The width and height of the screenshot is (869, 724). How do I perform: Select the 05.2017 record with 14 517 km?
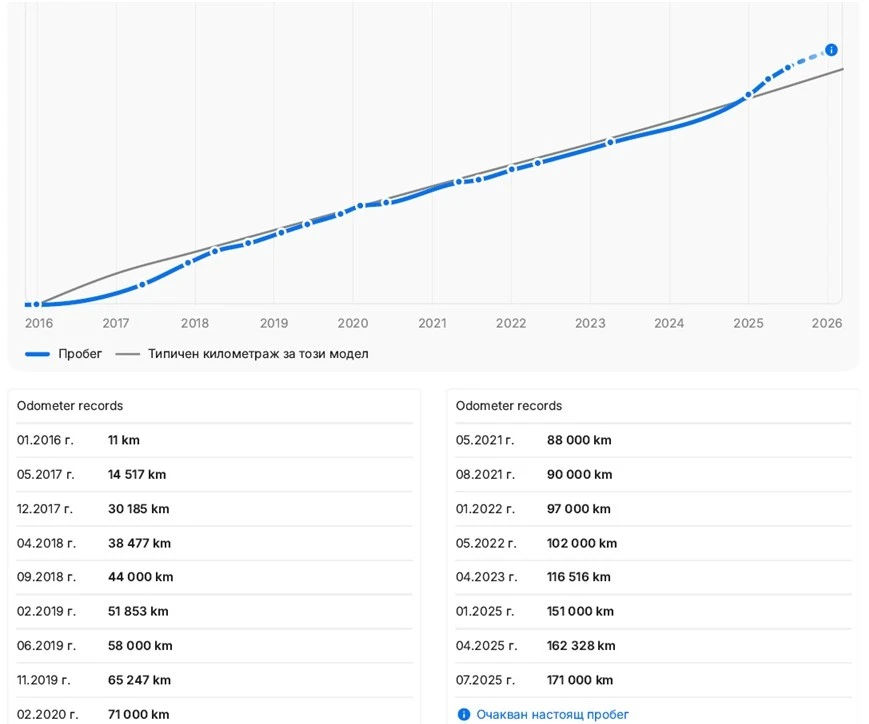(214, 474)
